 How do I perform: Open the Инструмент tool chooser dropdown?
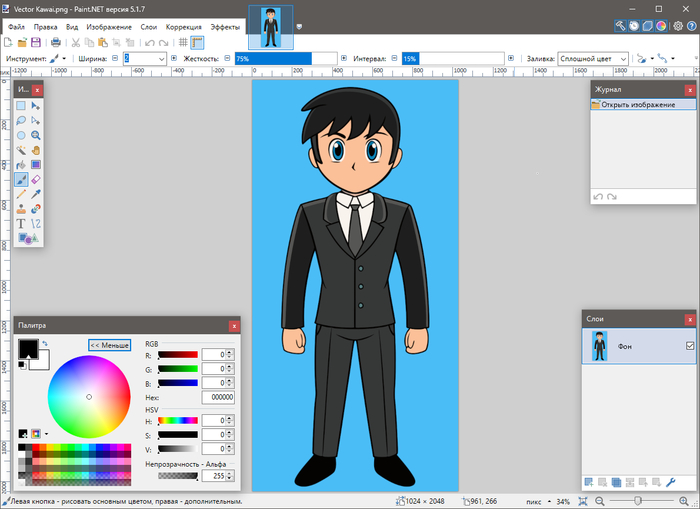(x=56, y=59)
